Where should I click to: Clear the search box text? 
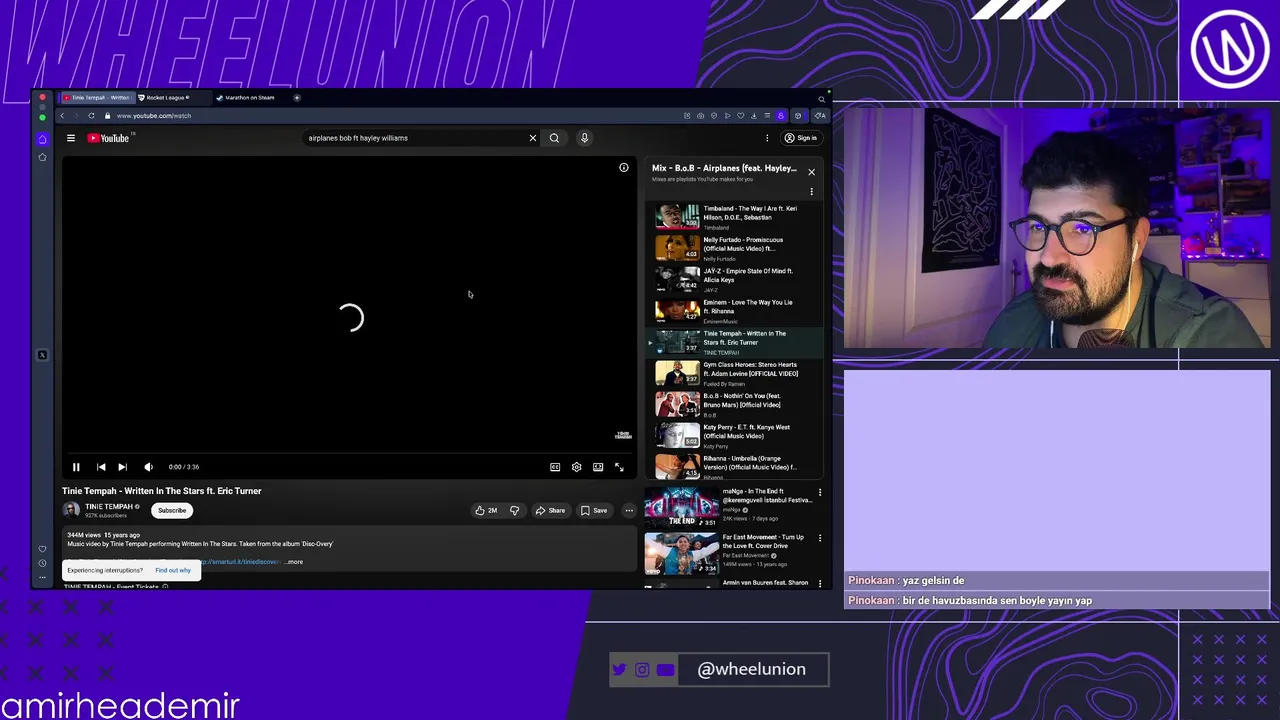point(533,138)
